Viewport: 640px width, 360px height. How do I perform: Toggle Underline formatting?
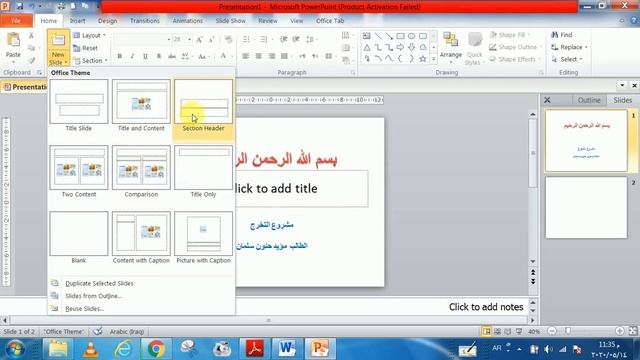tap(145, 56)
